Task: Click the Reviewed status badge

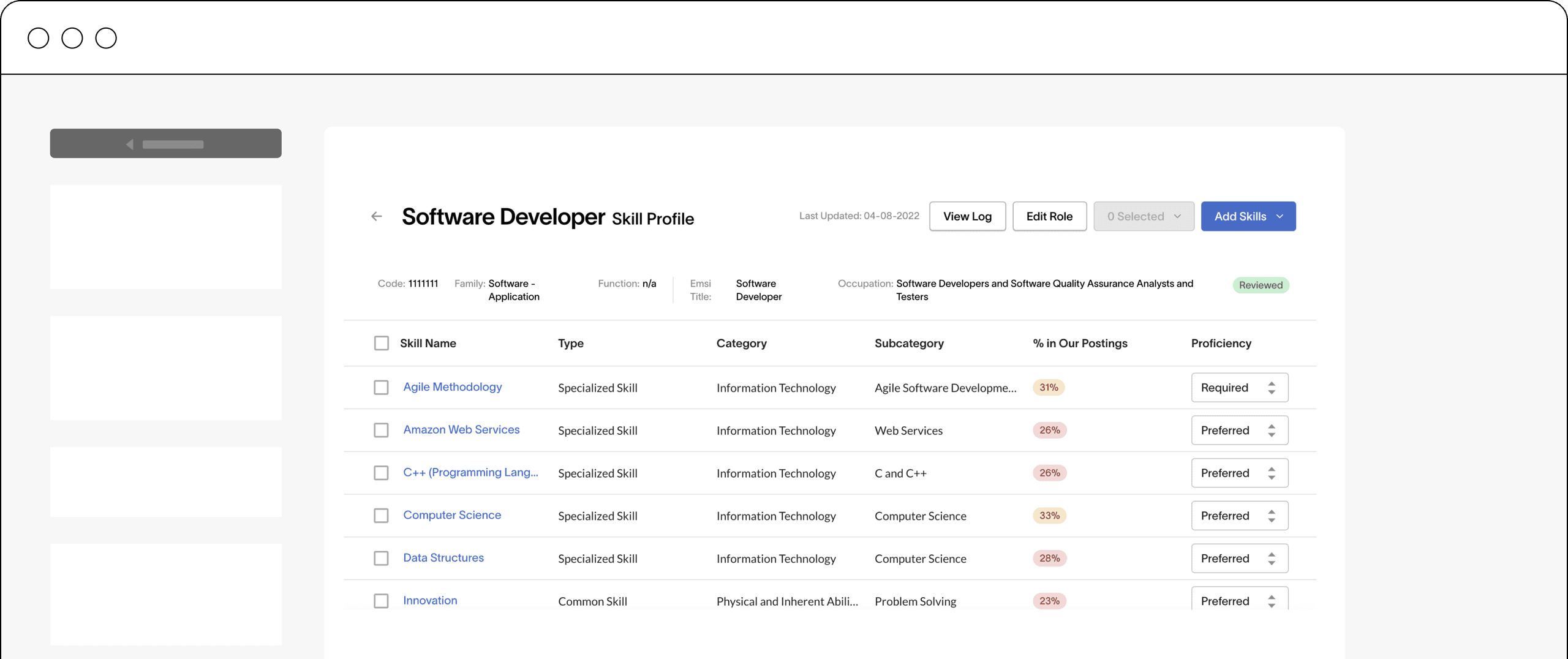Action: click(1260, 285)
